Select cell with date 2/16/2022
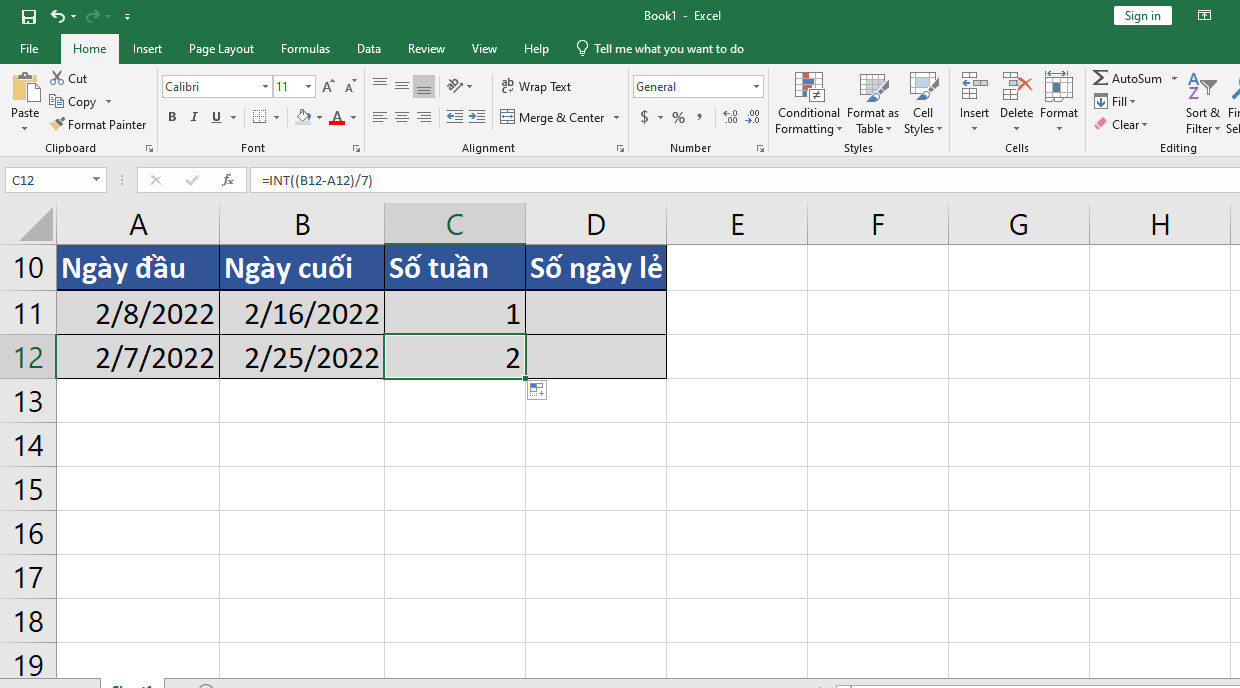This screenshot has width=1240, height=688. click(x=302, y=313)
